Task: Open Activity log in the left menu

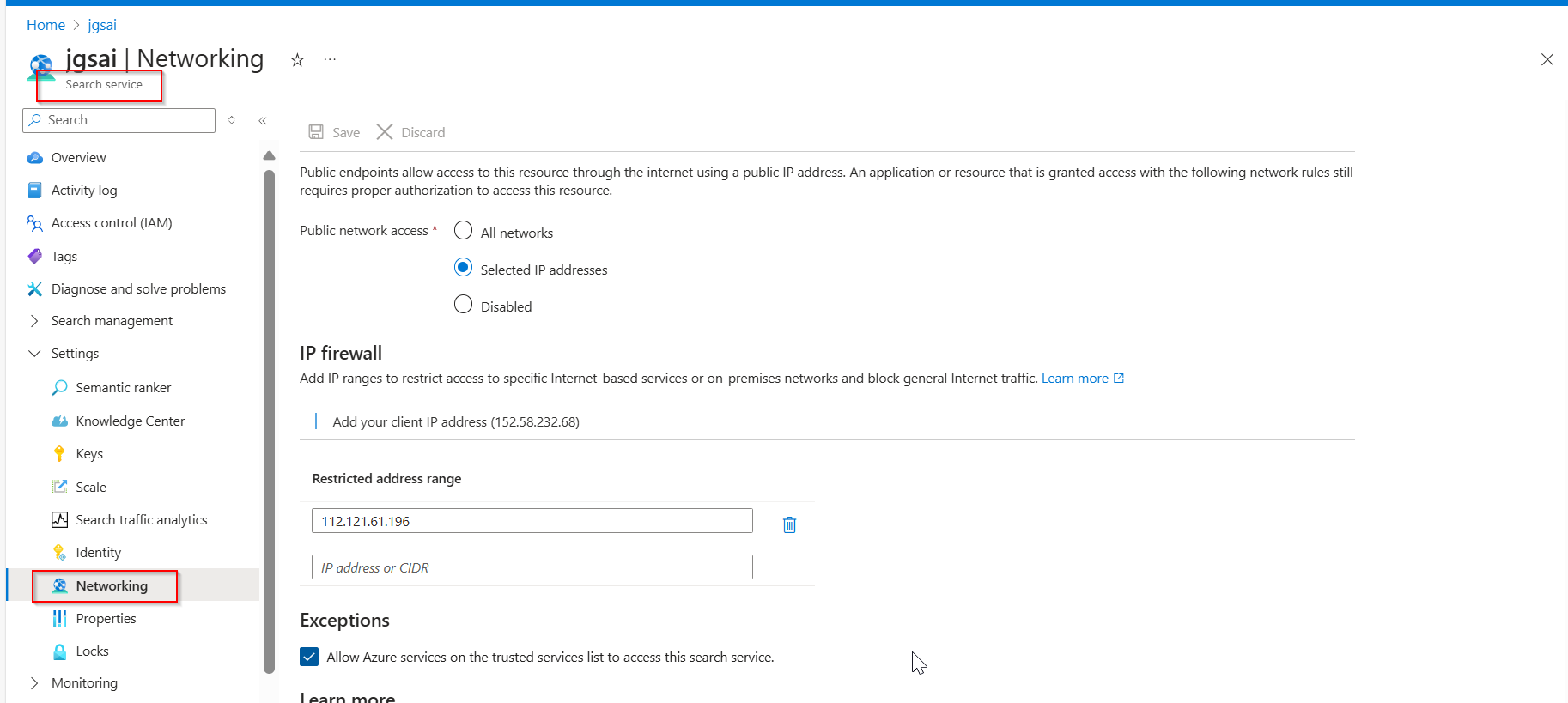Action: pos(84,191)
